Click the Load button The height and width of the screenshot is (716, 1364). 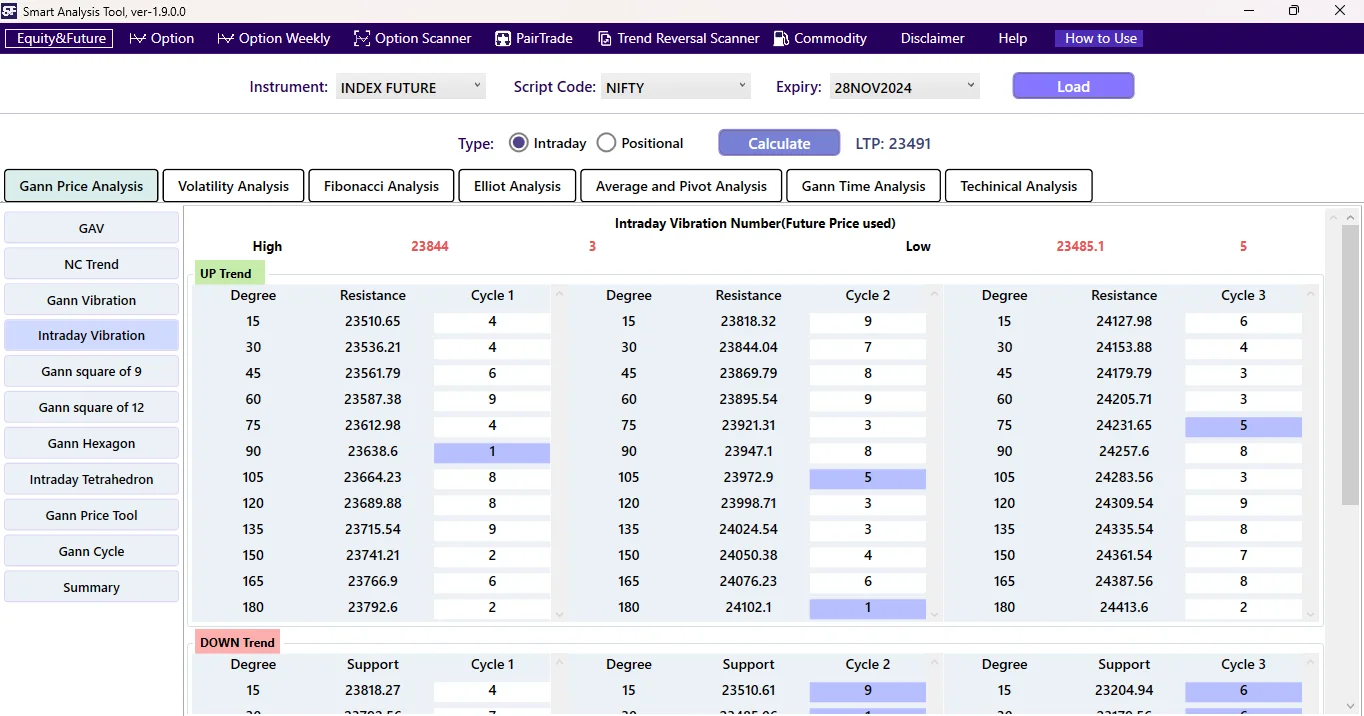pos(1072,86)
